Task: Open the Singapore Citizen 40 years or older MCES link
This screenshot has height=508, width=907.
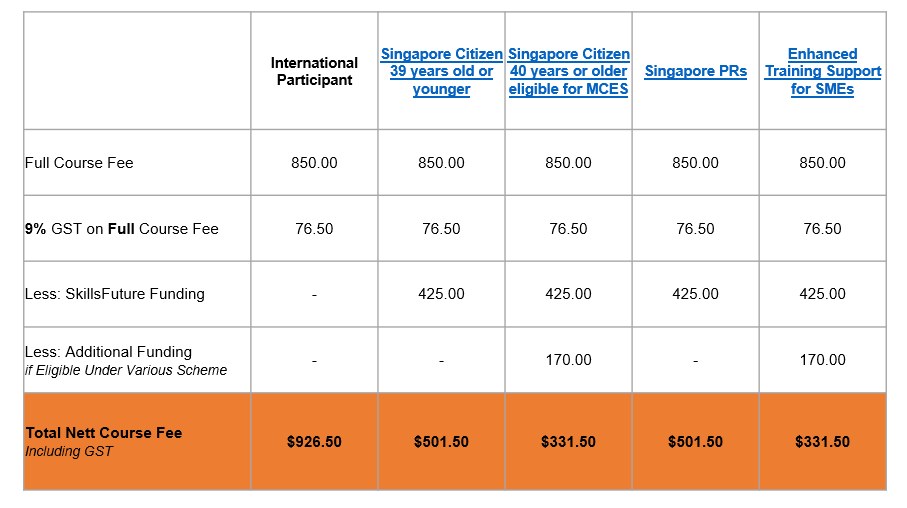Action: tap(568, 72)
